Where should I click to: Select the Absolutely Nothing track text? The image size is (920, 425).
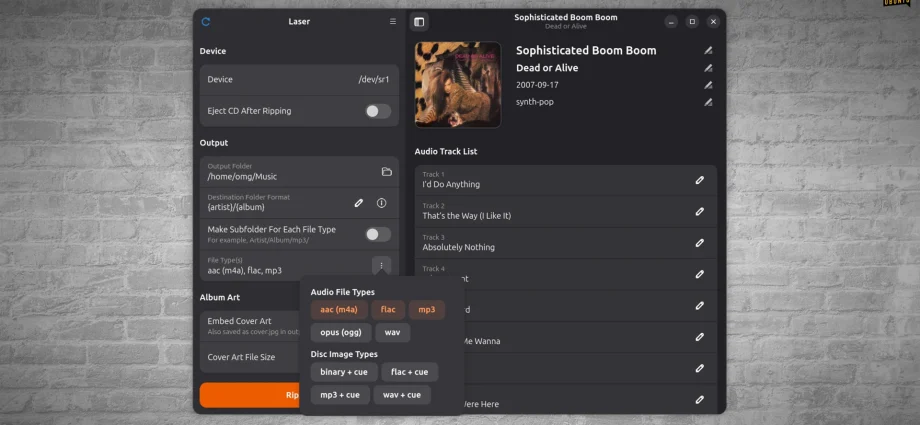tap(459, 247)
